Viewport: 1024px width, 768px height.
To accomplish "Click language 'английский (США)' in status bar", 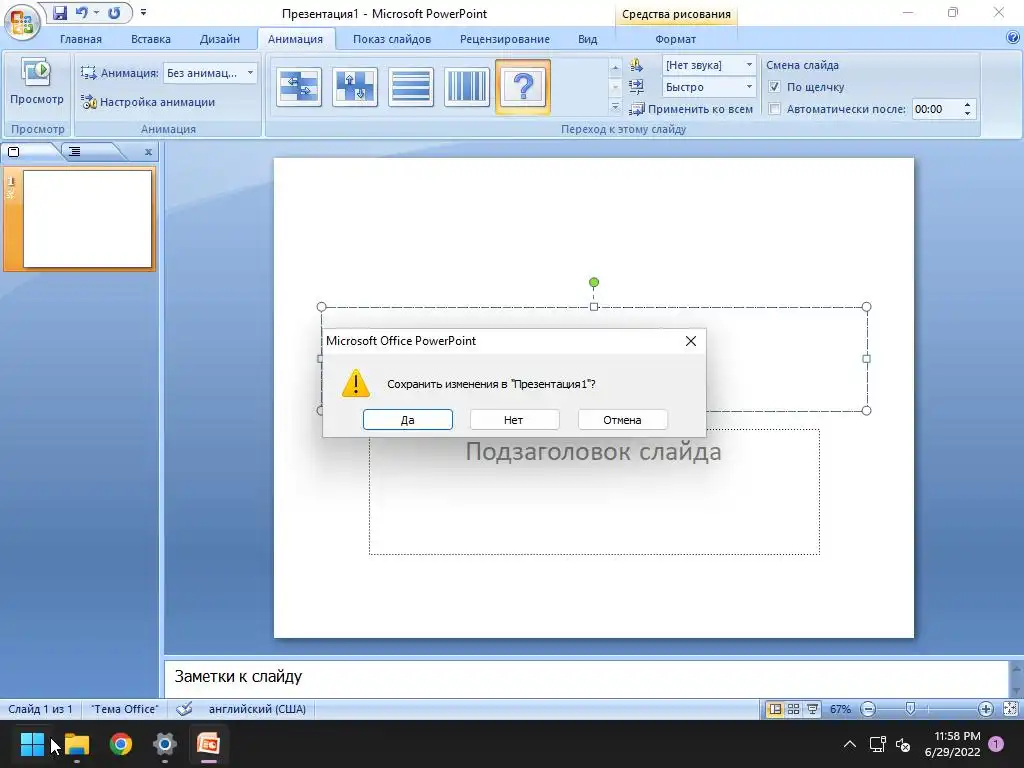I will pos(257,709).
